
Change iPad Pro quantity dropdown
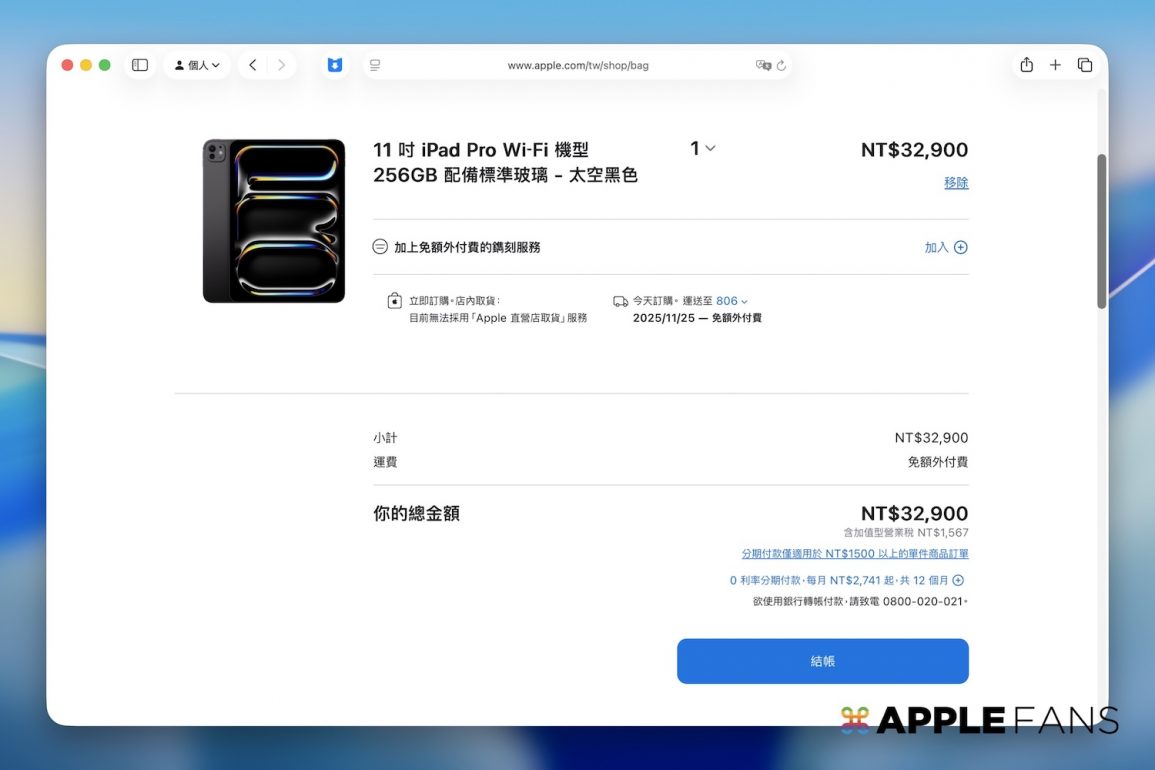point(702,148)
